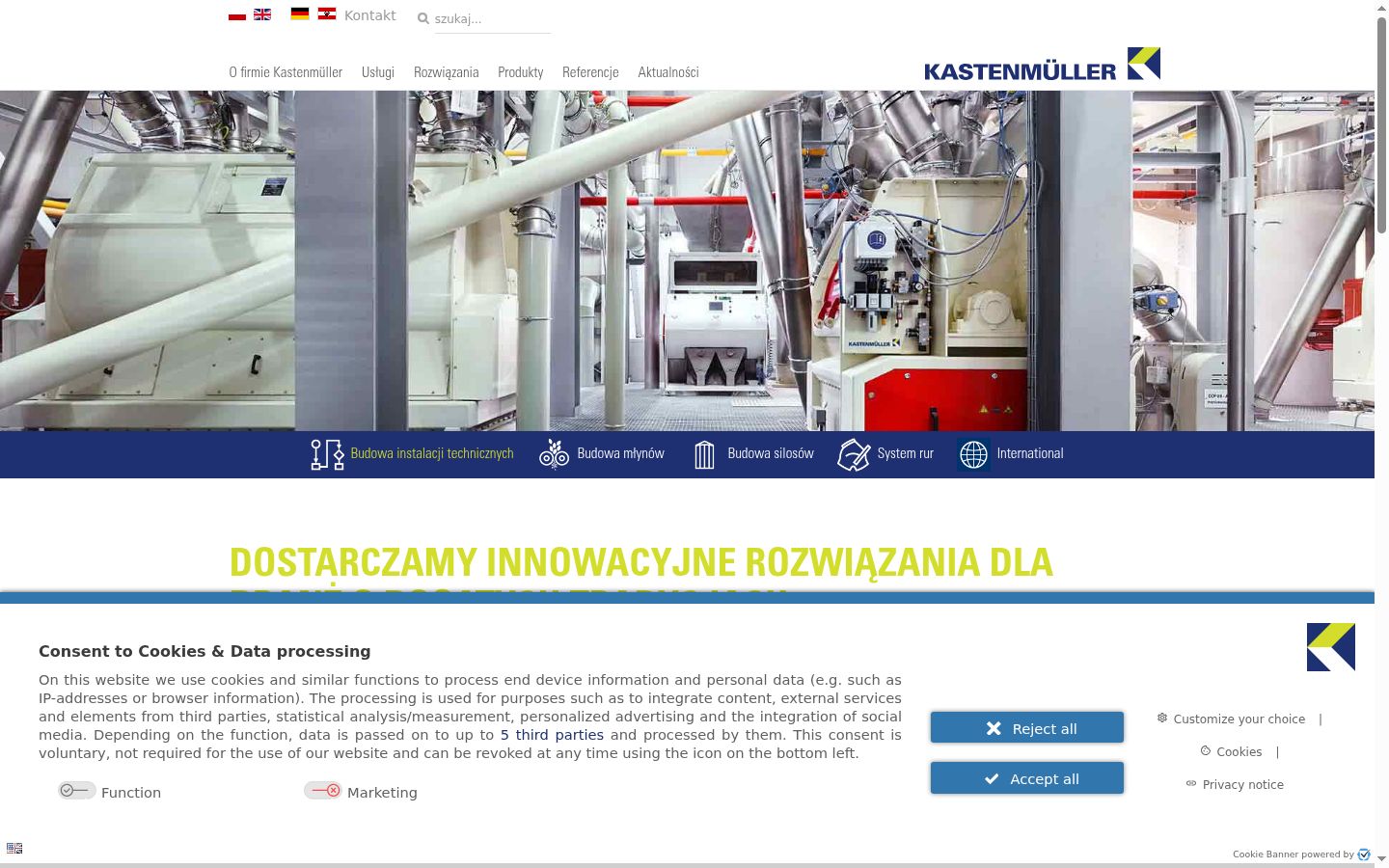Choose the German flag language icon
The image size is (1389, 868).
pyautogui.click(x=300, y=14)
